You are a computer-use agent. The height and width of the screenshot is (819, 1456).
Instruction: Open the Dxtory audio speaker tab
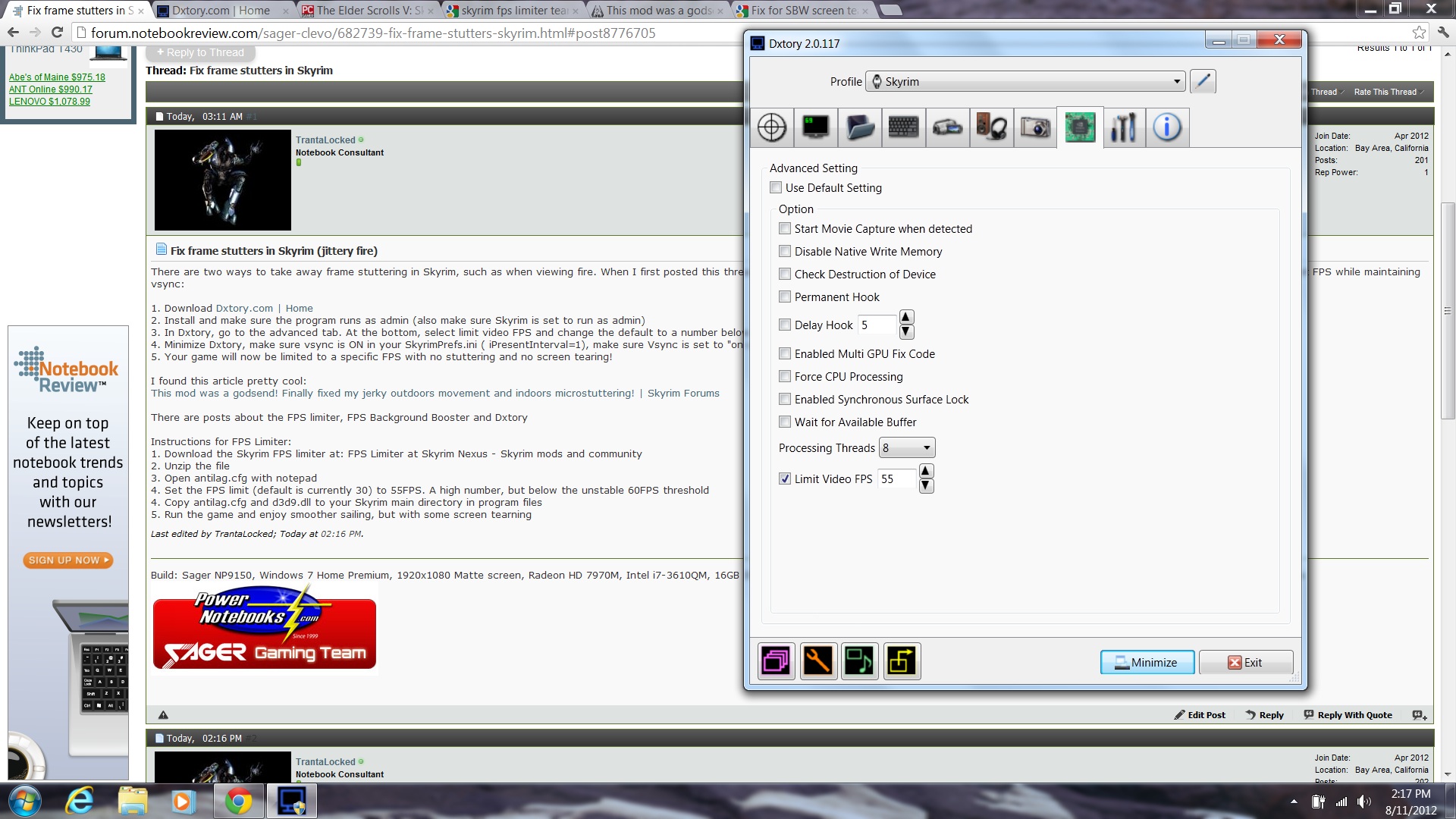(991, 127)
